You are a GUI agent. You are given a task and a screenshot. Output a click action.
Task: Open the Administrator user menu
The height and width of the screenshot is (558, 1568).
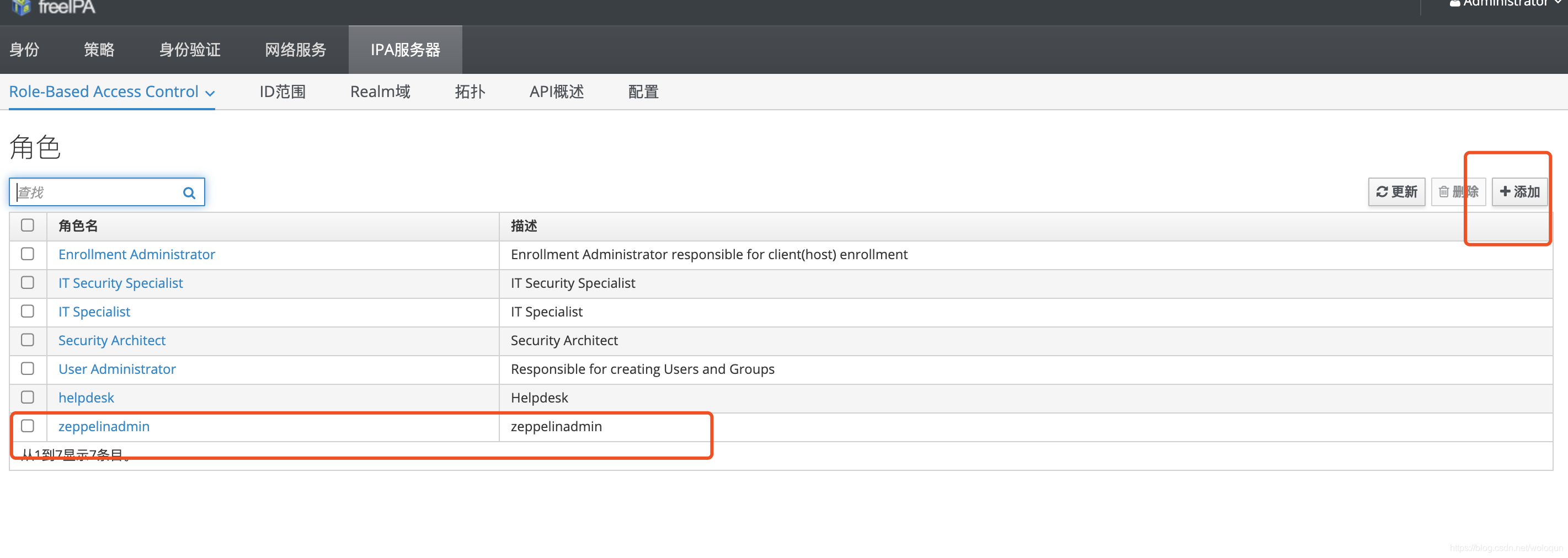click(1505, 4)
